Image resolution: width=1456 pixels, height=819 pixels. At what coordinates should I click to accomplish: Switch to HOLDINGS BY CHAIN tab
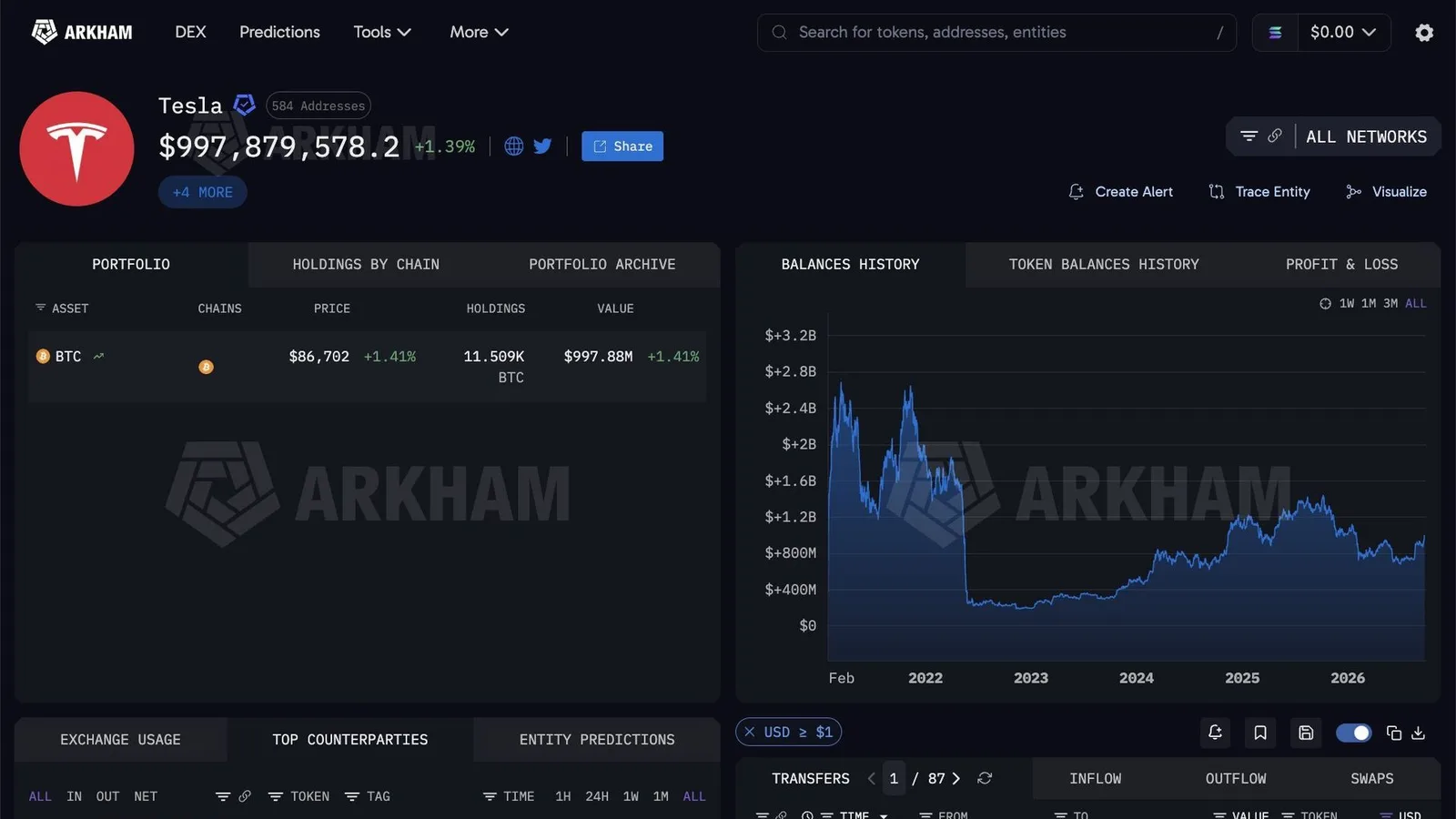point(366,265)
